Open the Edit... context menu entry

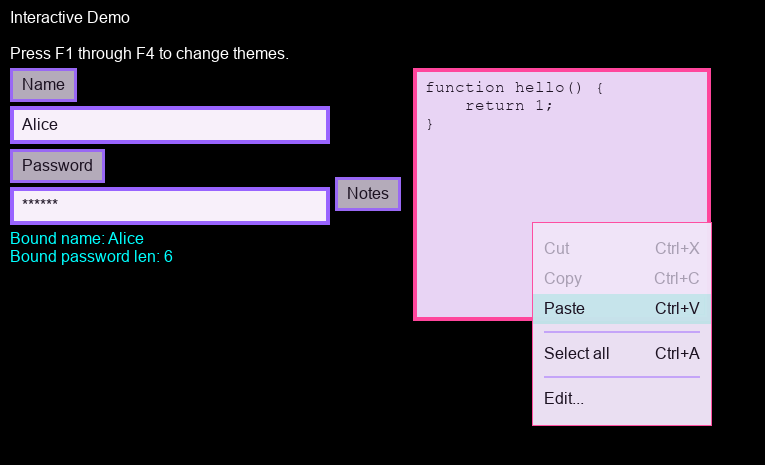click(x=564, y=398)
